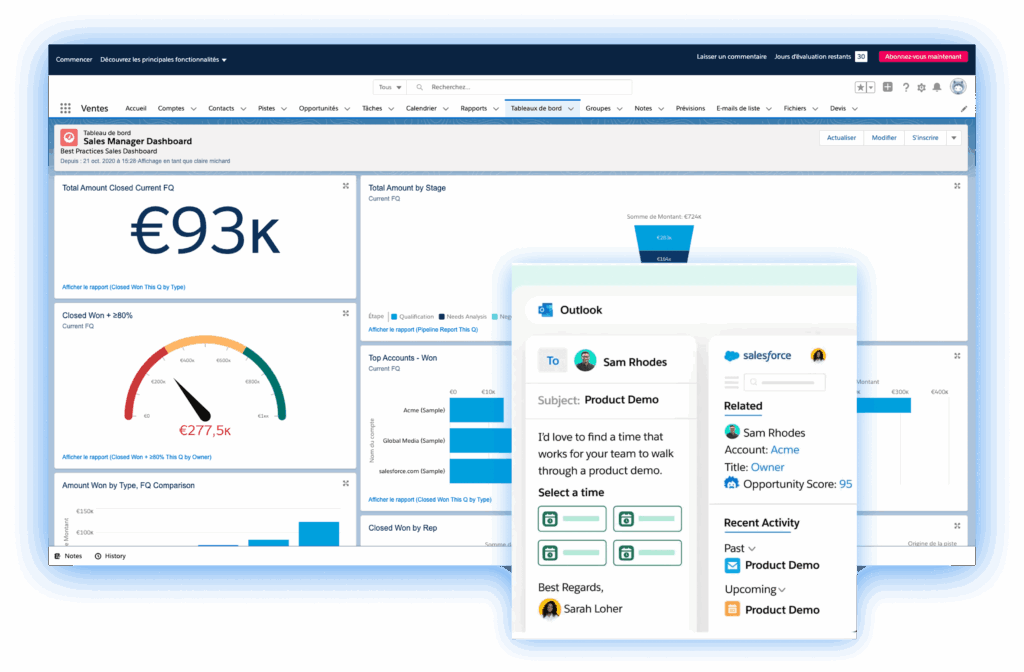Click the pencil icon to edit navigation
The width and height of the screenshot is (1024, 672).
(x=964, y=108)
